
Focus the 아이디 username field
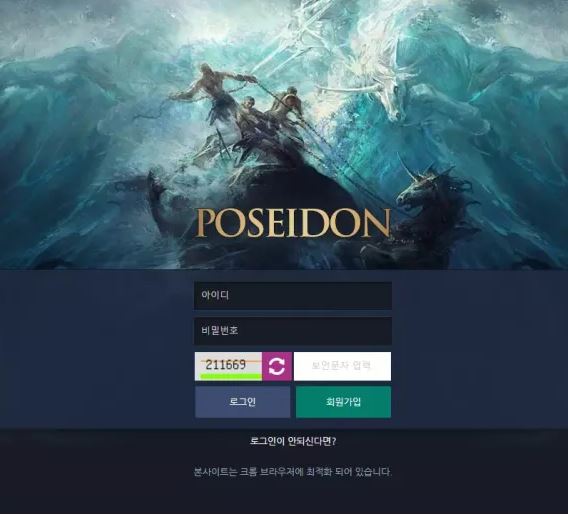click(x=293, y=295)
